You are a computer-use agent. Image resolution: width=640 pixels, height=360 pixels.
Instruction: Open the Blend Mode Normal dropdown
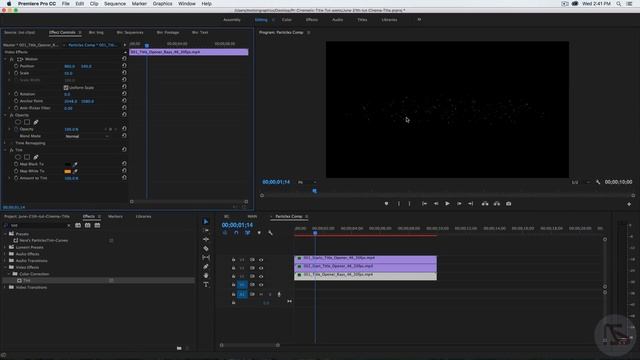coord(87,136)
